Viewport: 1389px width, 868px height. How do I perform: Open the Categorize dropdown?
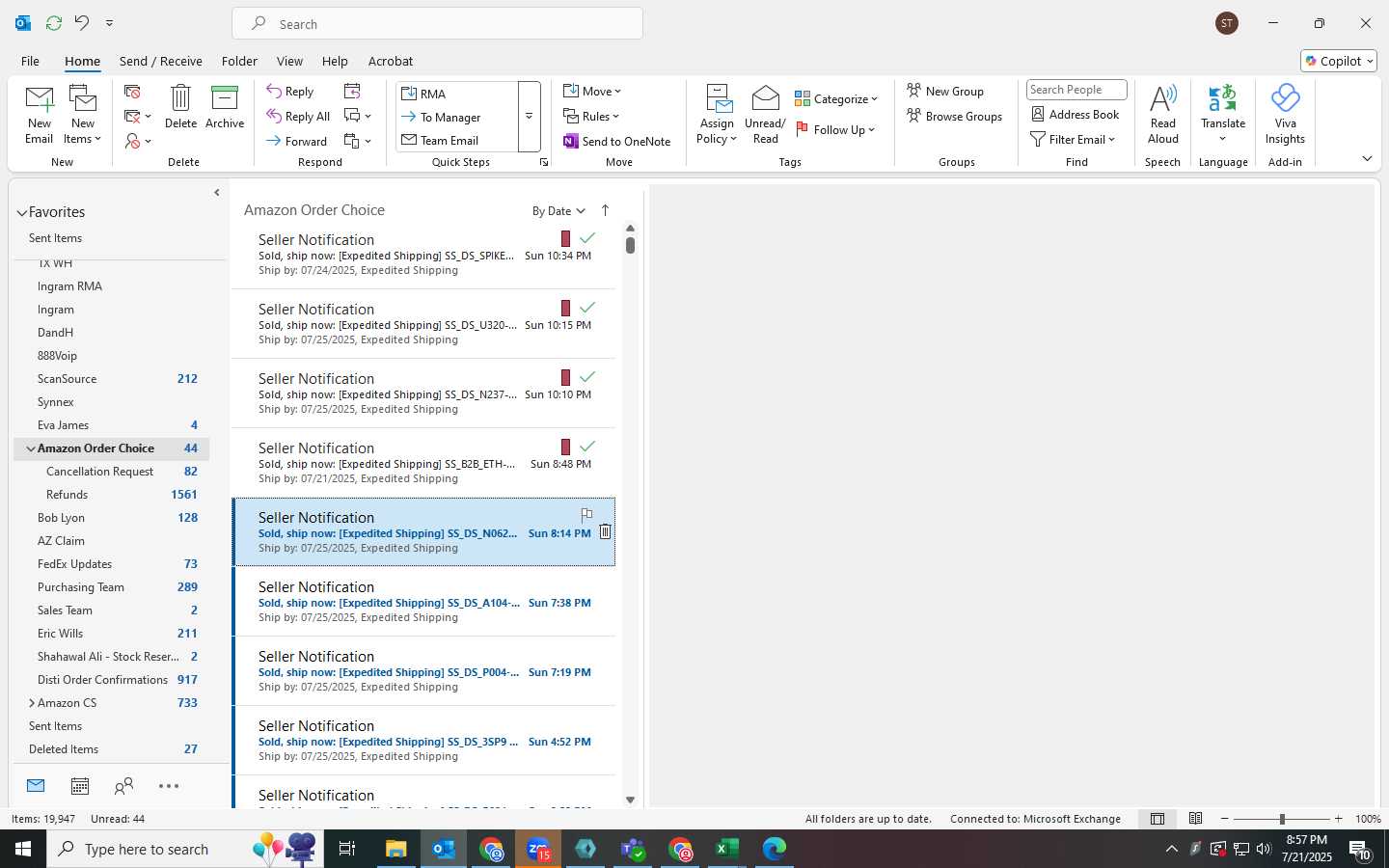pyautogui.click(x=836, y=98)
